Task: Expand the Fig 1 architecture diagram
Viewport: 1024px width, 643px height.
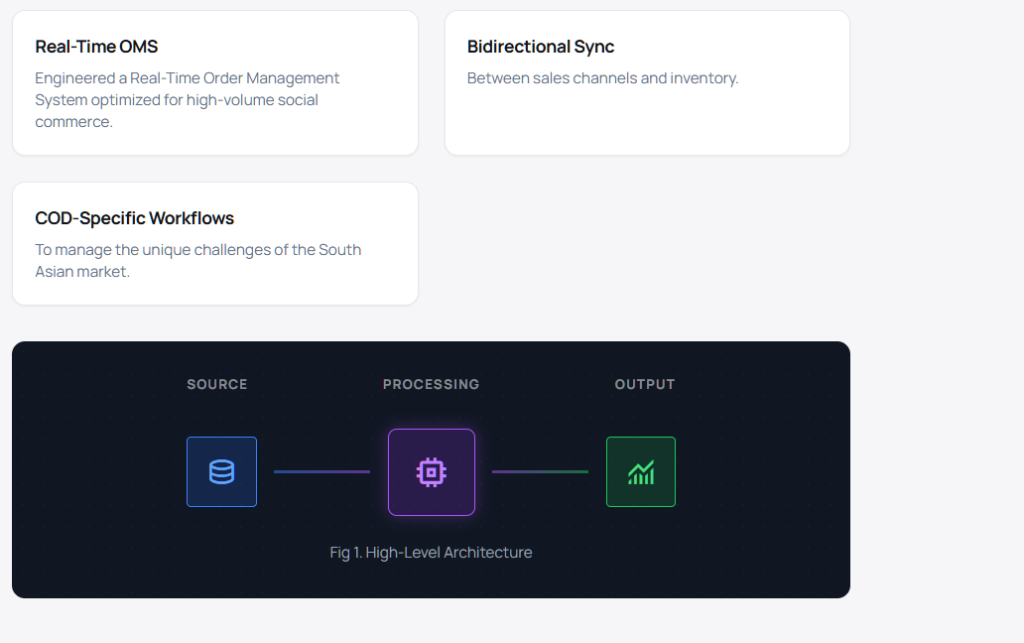Action: (430, 469)
